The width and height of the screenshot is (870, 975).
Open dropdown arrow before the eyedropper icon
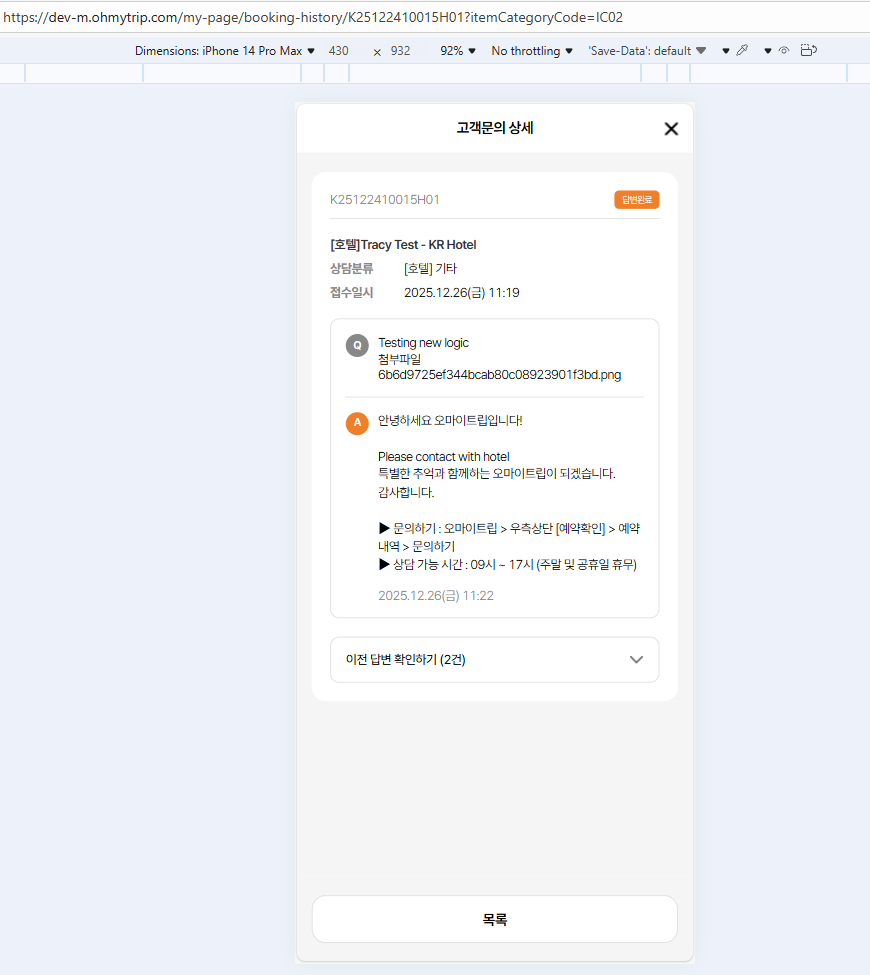tap(725, 51)
